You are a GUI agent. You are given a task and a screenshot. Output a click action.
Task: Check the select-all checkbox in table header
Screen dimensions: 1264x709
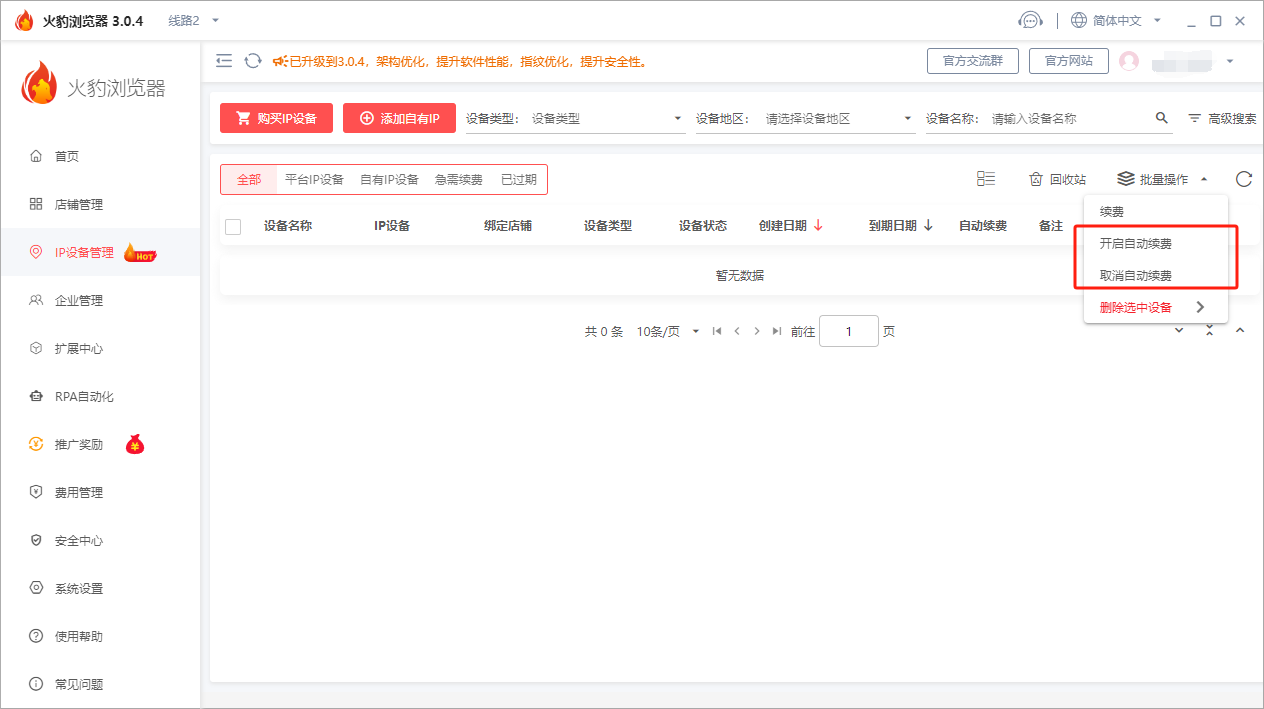coord(233,226)
